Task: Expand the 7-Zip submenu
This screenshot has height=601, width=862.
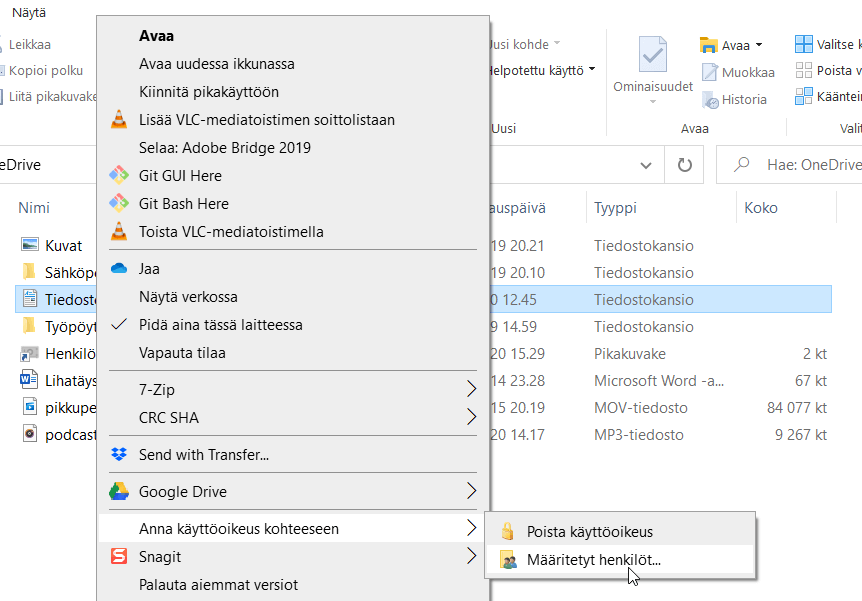Action: [x=471, y=389]
